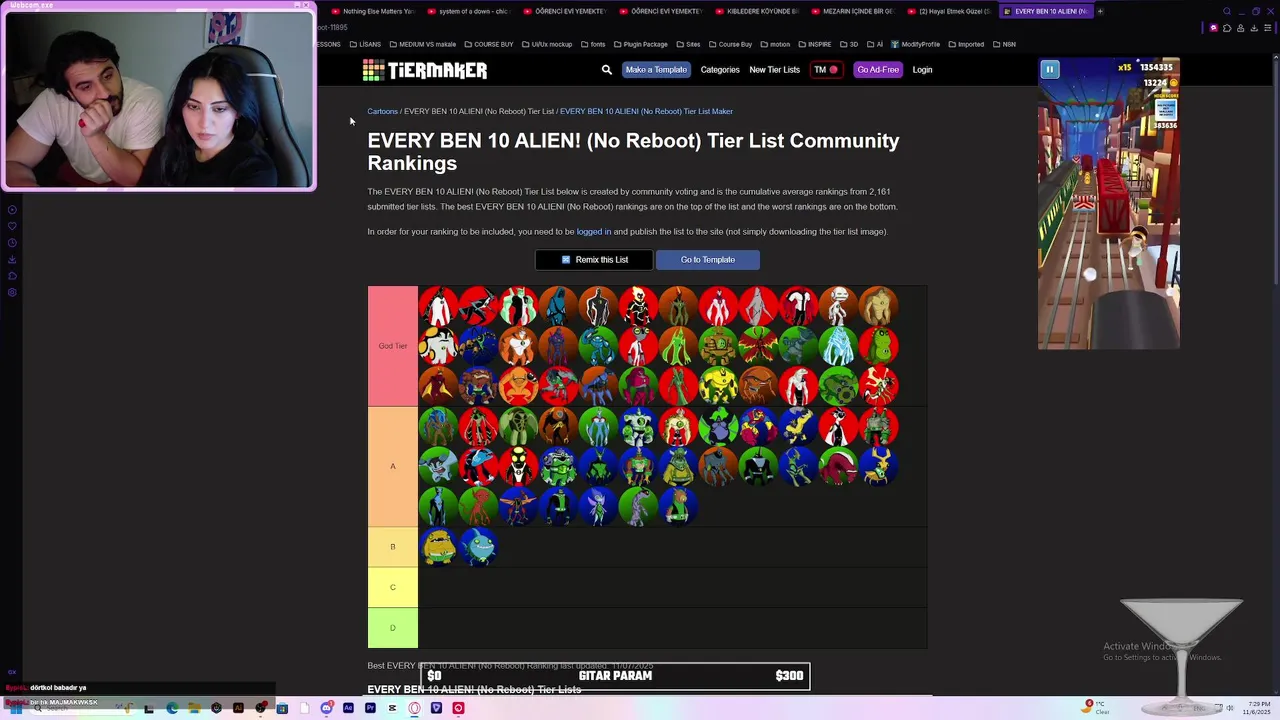Open the Categories menu item
Viewport: 1280px width, 720px height.
coord(720,70)
